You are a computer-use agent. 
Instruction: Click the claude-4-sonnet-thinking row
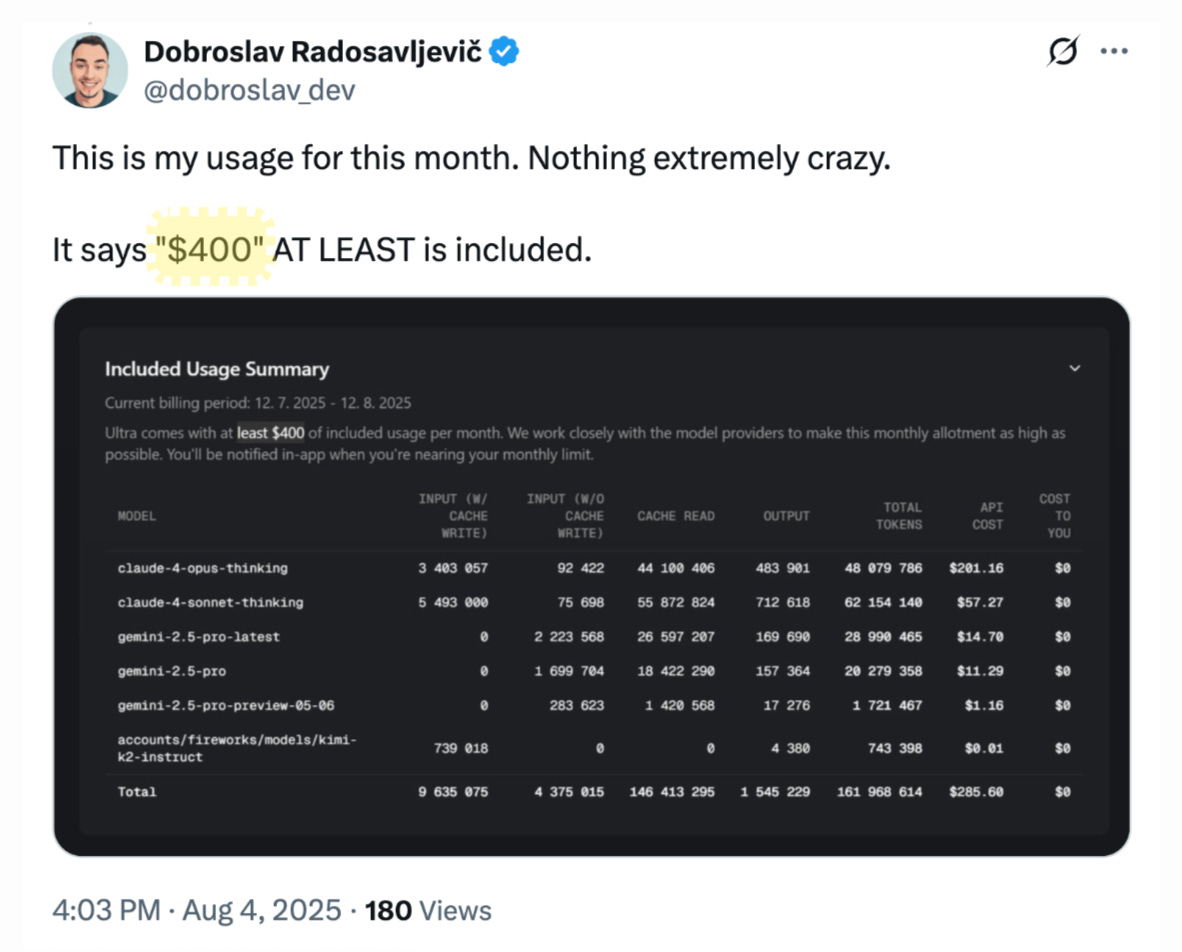(593, 602)
